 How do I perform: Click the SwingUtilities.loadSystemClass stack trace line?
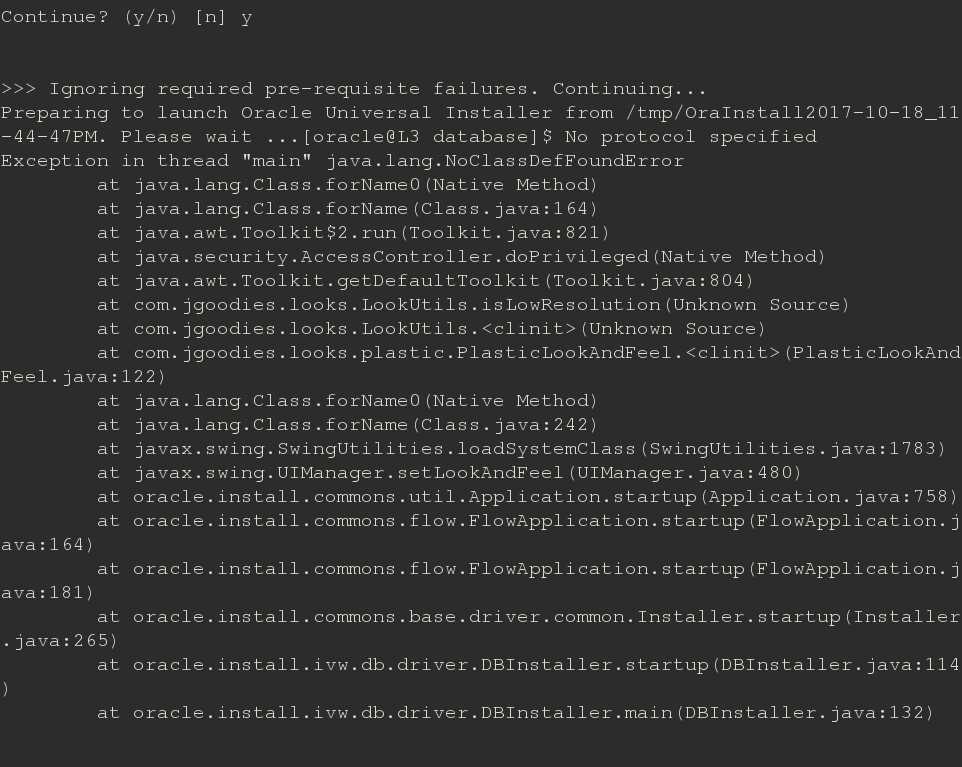(x=521, y=449)
